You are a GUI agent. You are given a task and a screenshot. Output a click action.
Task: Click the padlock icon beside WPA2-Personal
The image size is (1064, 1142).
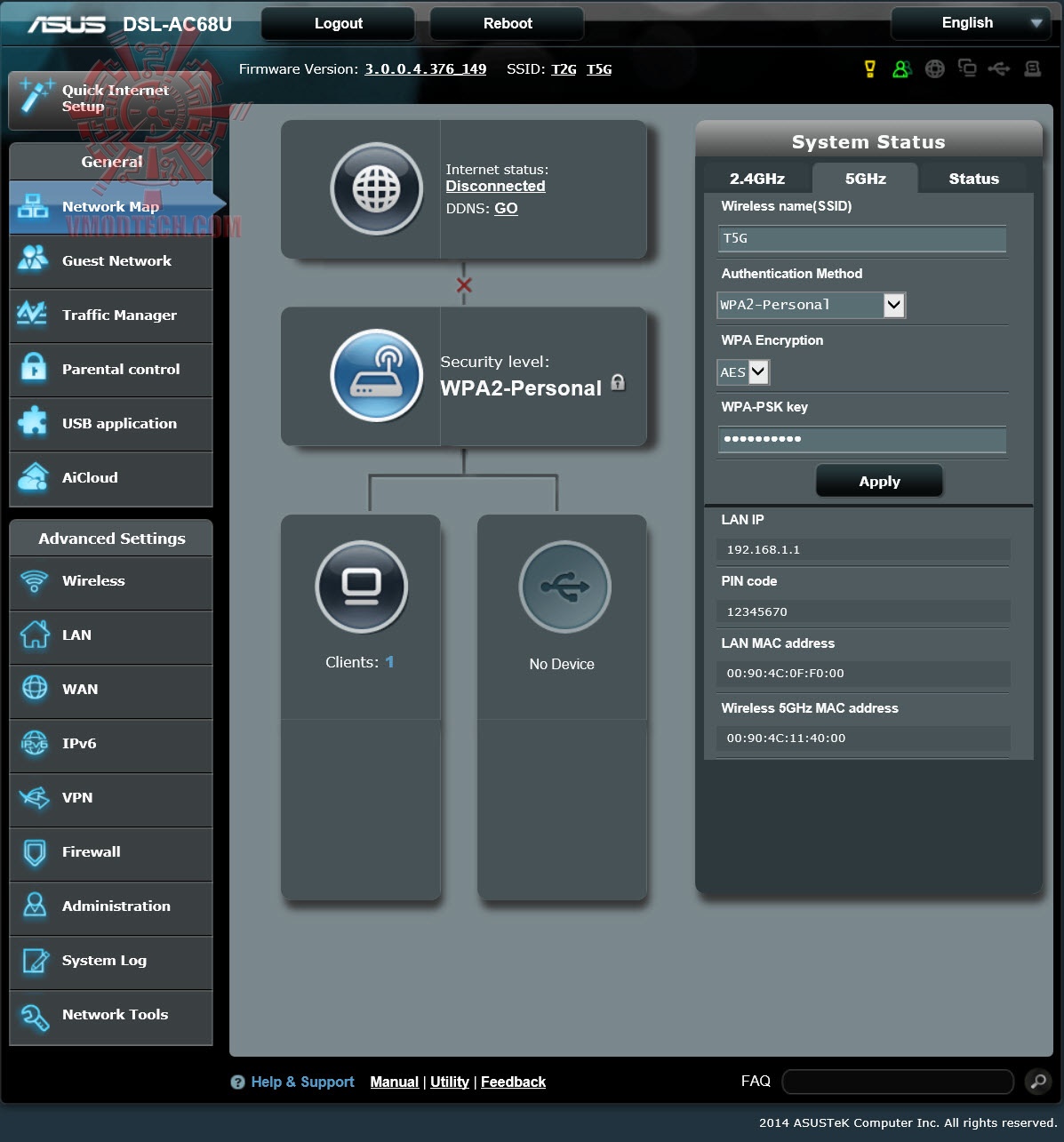click(618, 383)
